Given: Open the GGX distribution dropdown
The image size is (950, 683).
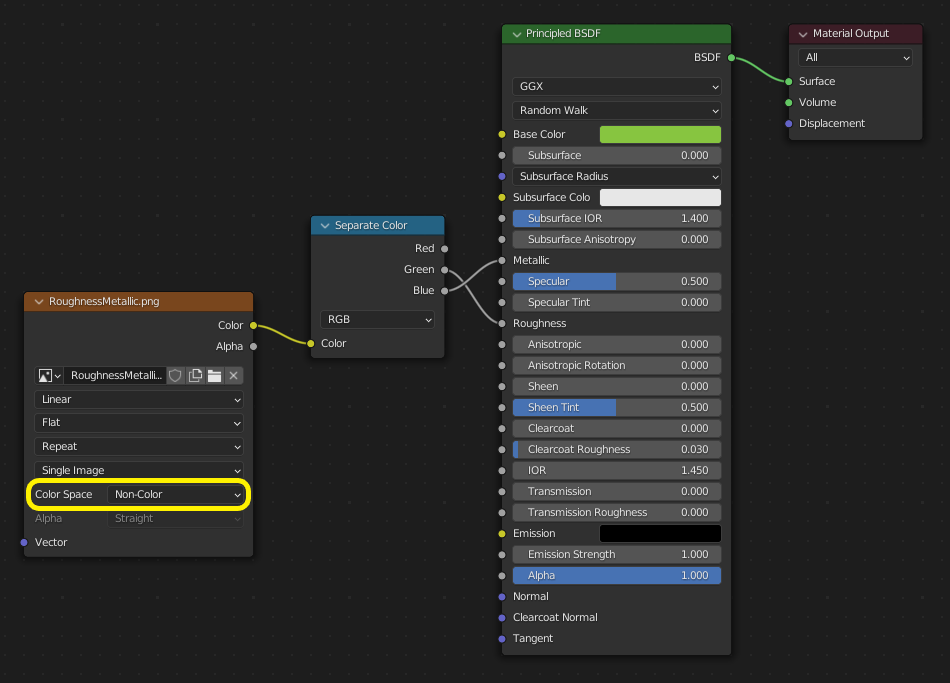Looking at the screenshot, I should coord(616,87).
